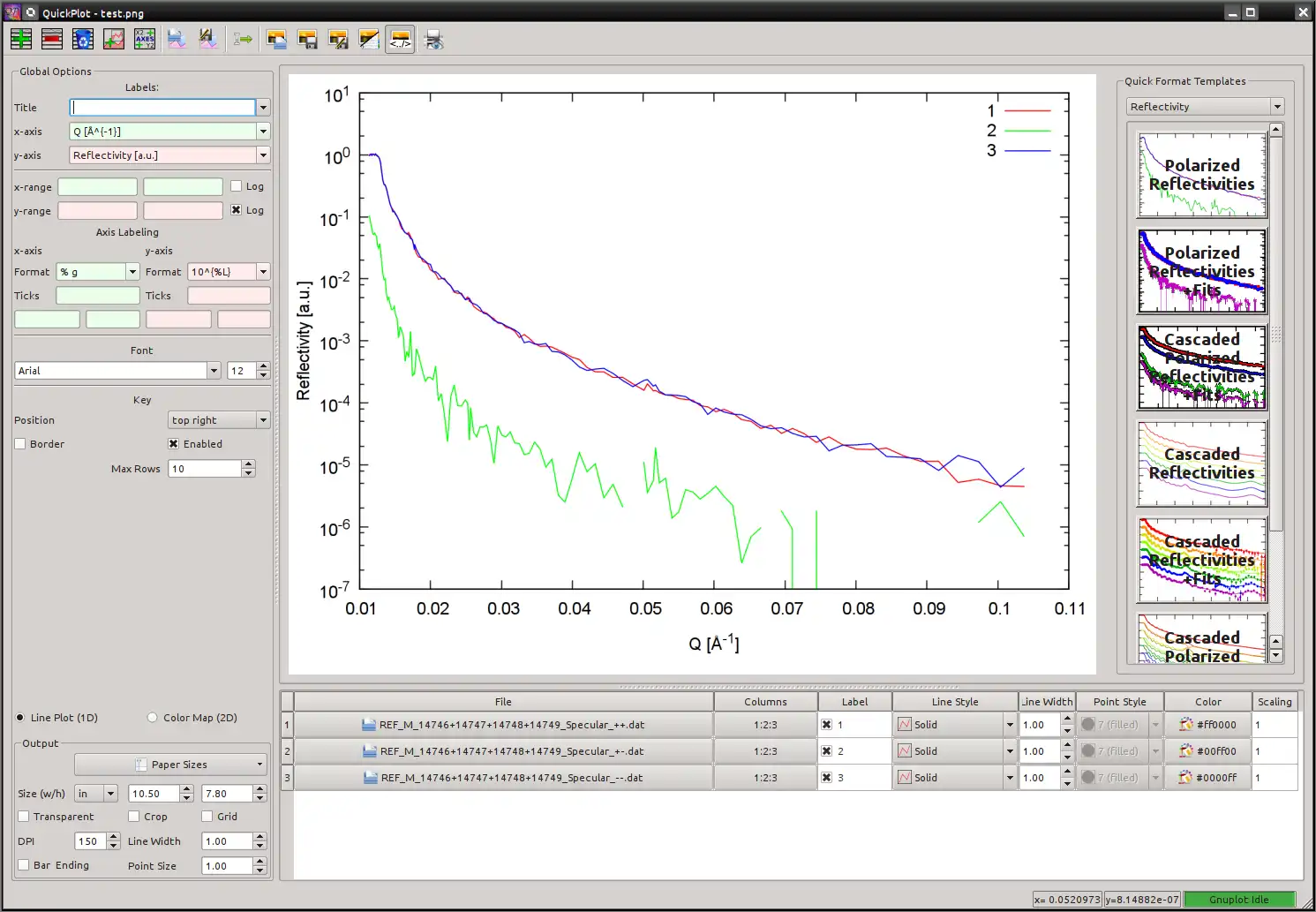Open the key Position dropdown showing top right
The width and height of the screenshot is (1316, 912).
coord(219,420)
